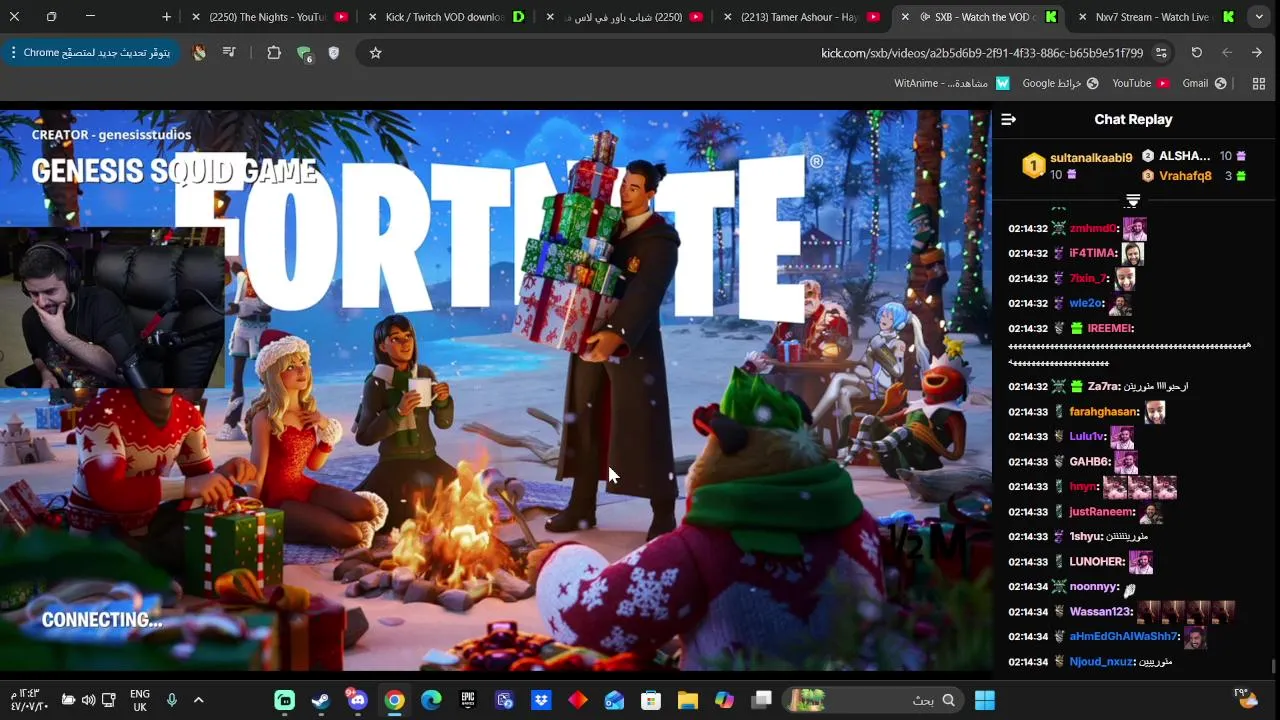Screen dimensions: 1280x720
Task: Collapse the Chat Replay panel icon
Action: tap(1008, 119)
